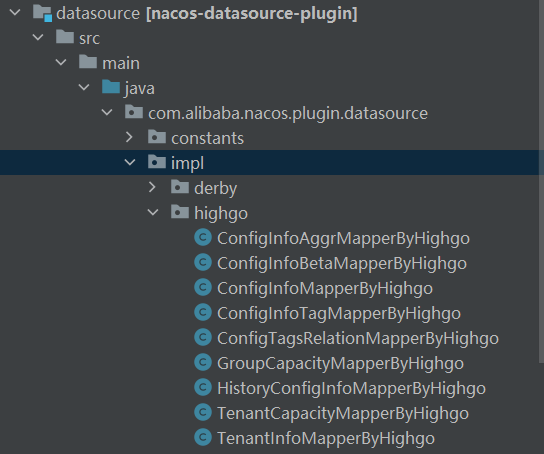Click the highgo package icon
Image resolution: width=544 pixels, height=454 pixels.
(x=180, y=212)
